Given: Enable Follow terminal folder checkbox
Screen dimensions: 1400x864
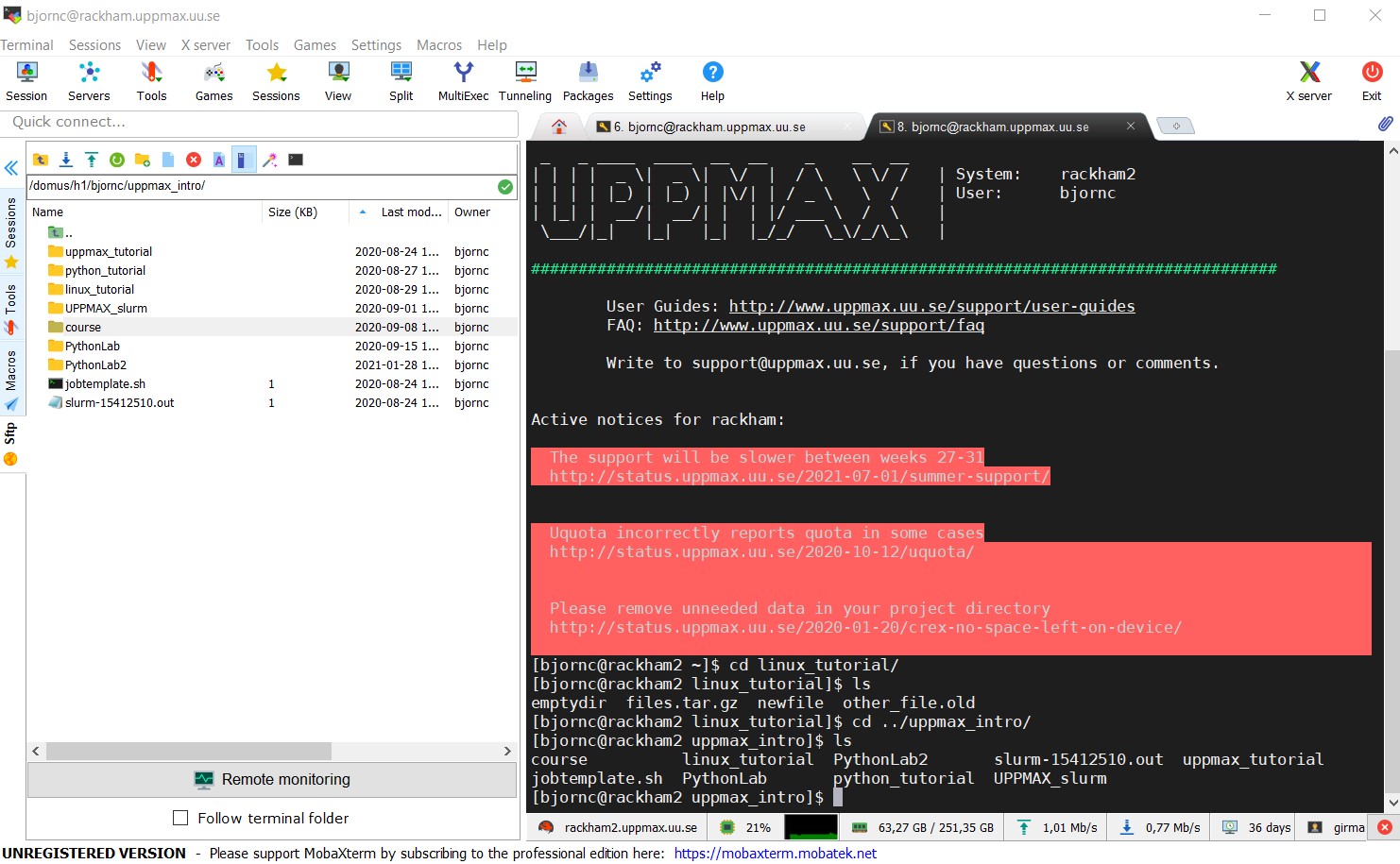Looking at the screenshot, I should point(180,818).
